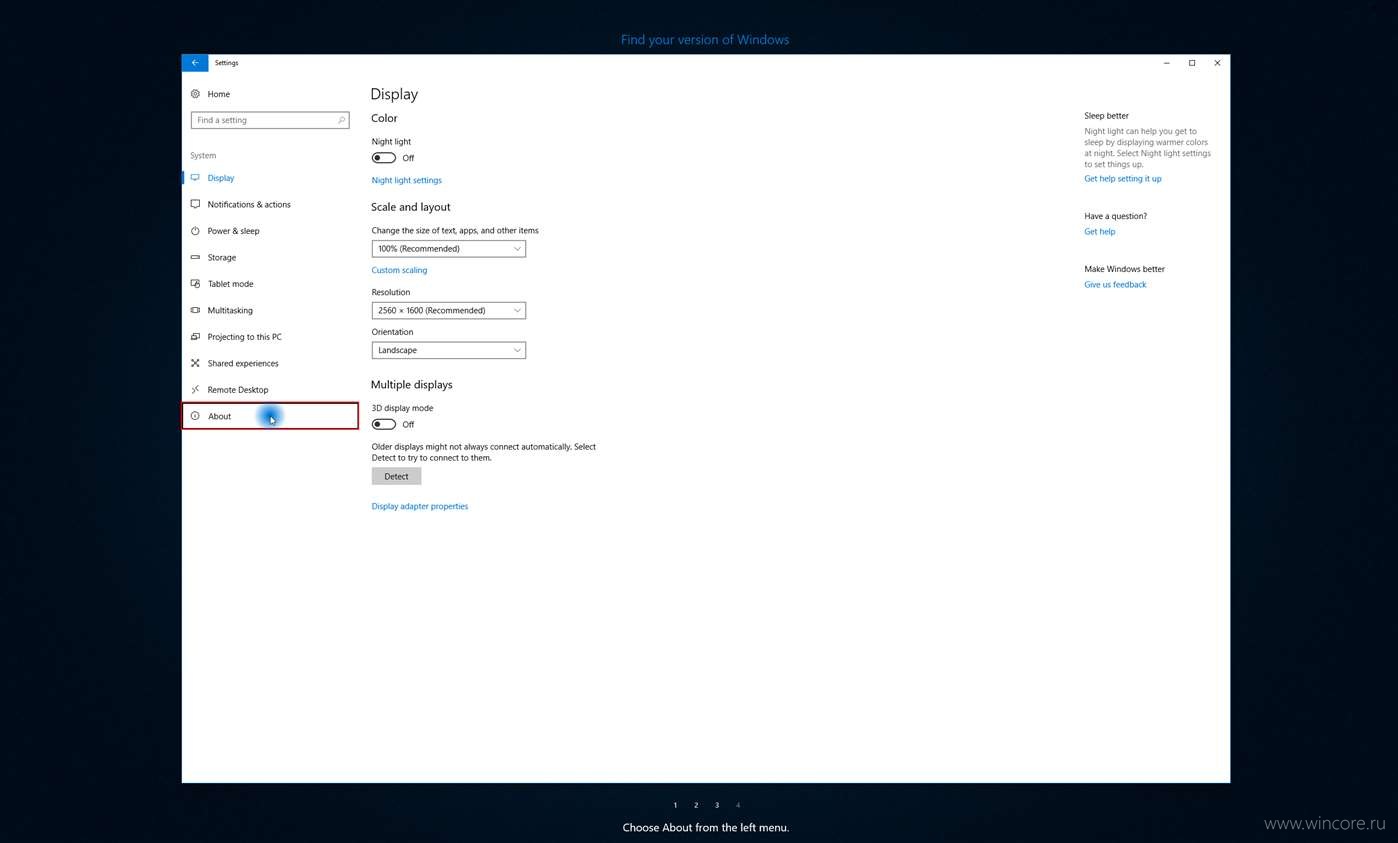Image resolution: width=1398 pixels, height=843 pixels.
Task: Go to slide page 4
Action: pos(738,805)
